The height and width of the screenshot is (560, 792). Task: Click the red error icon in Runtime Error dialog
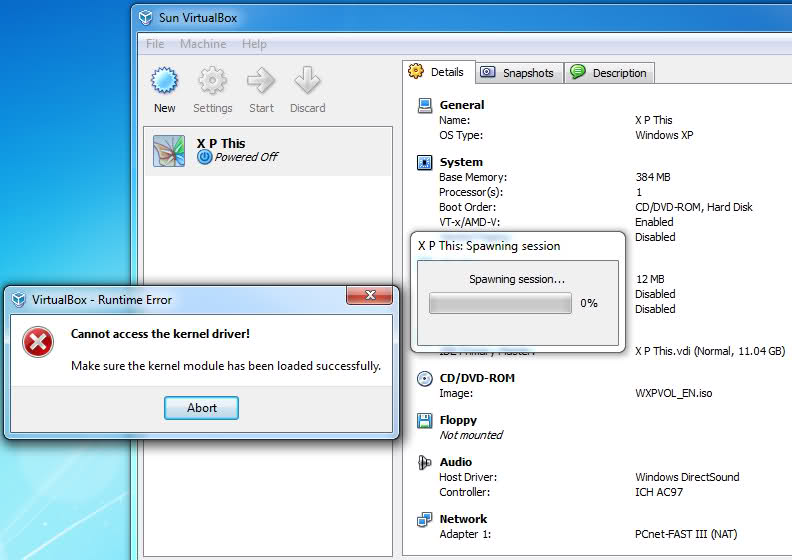tap(38, 342)
